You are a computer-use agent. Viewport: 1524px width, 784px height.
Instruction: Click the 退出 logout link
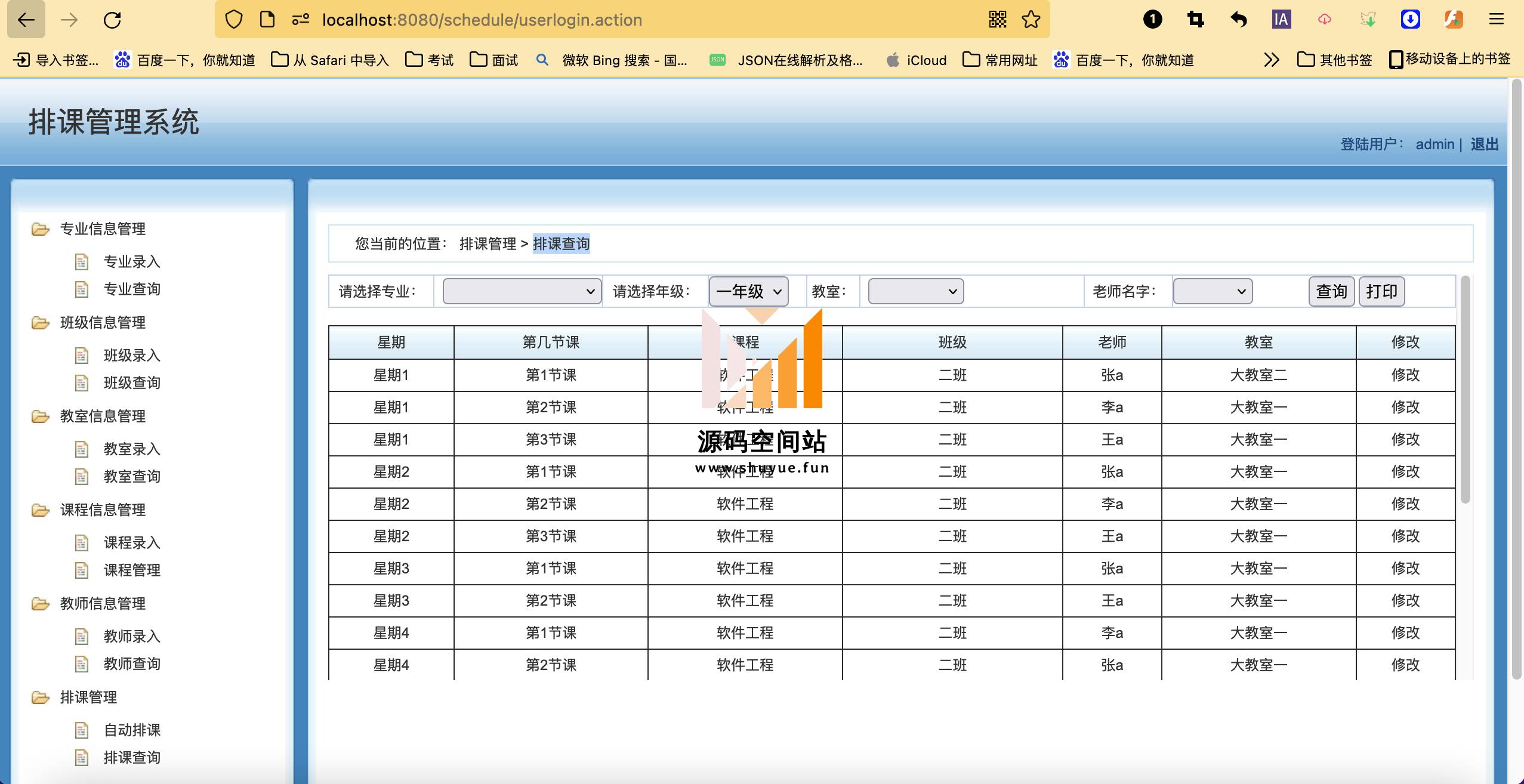click(1484, 144)
